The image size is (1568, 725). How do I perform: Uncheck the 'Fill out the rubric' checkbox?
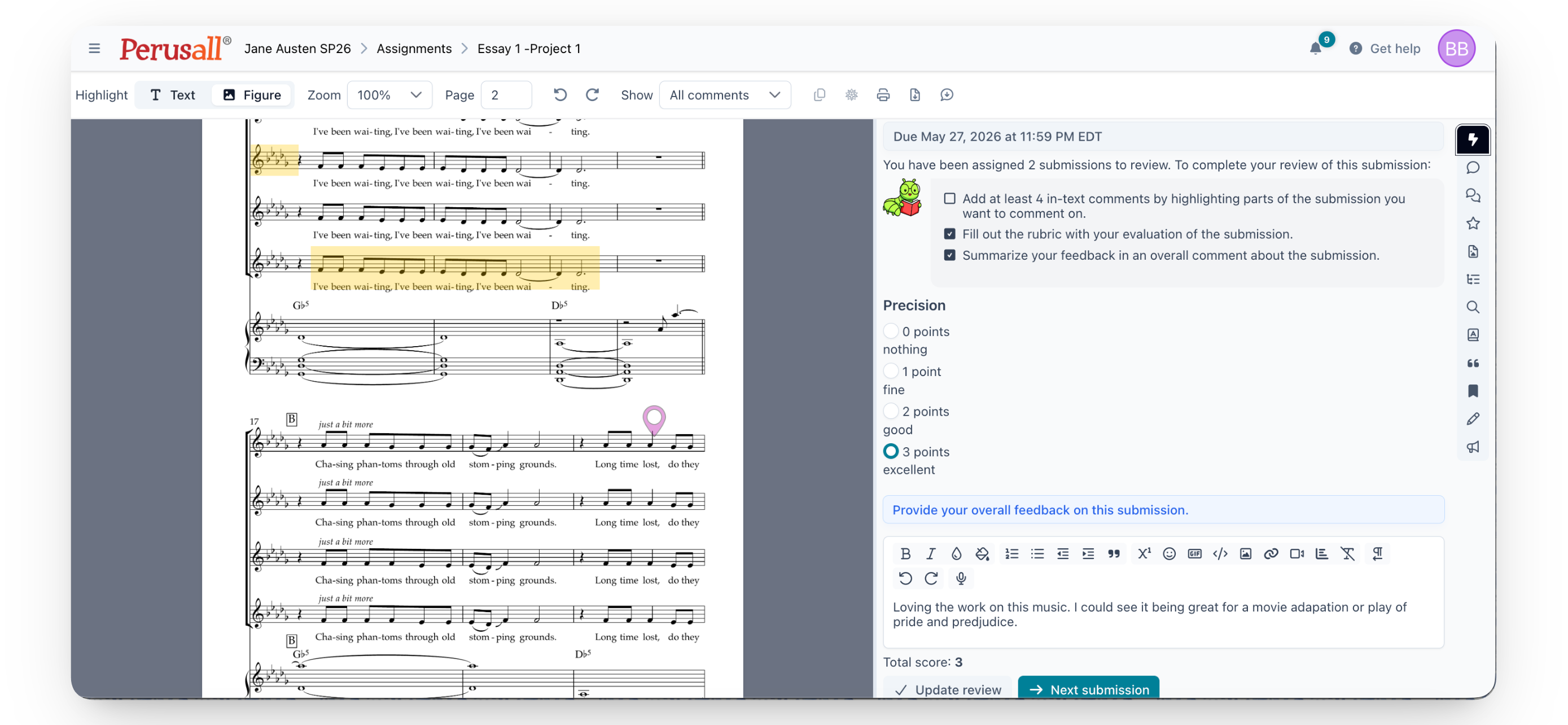(x=949, y=234)
